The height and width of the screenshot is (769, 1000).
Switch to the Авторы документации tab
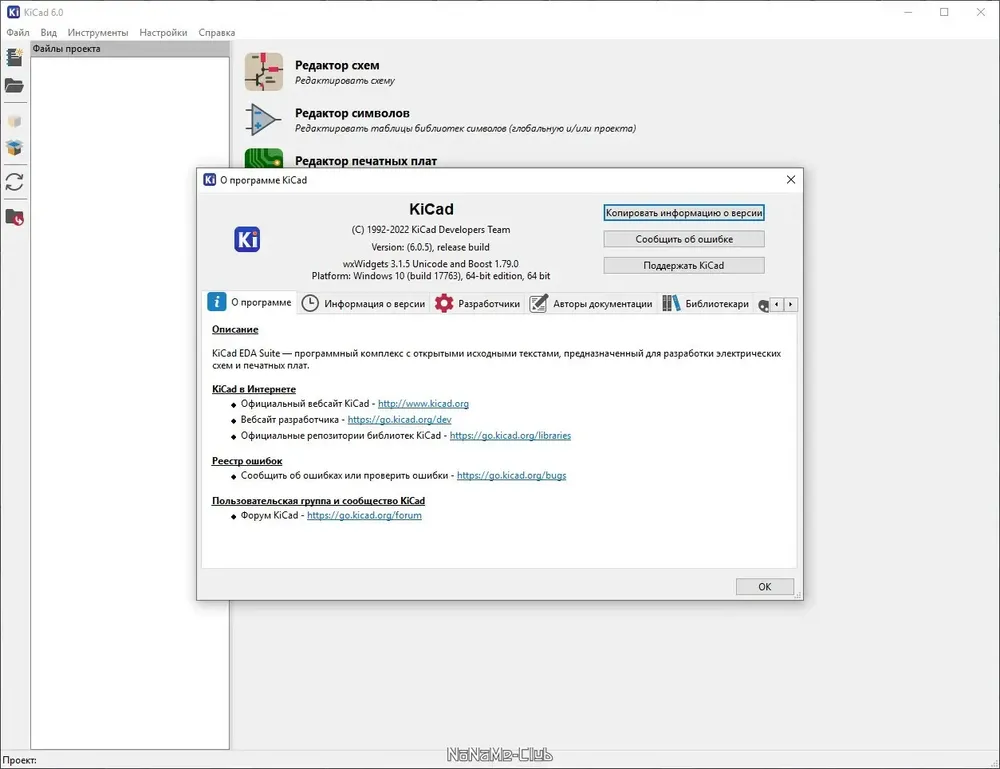(591, 304)
